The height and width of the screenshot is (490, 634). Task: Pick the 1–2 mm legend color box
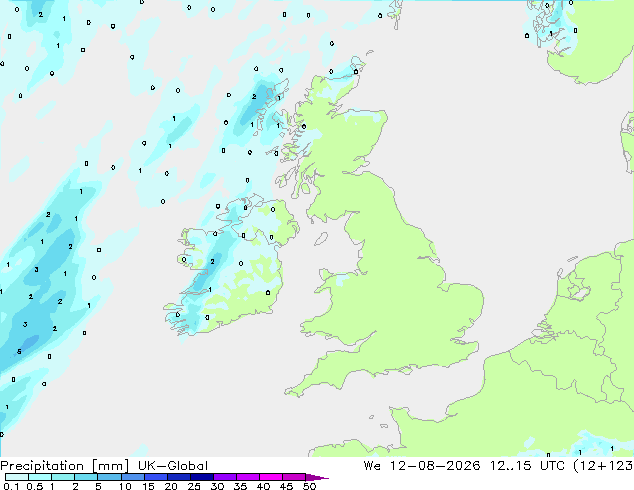[x=63, y=477]
